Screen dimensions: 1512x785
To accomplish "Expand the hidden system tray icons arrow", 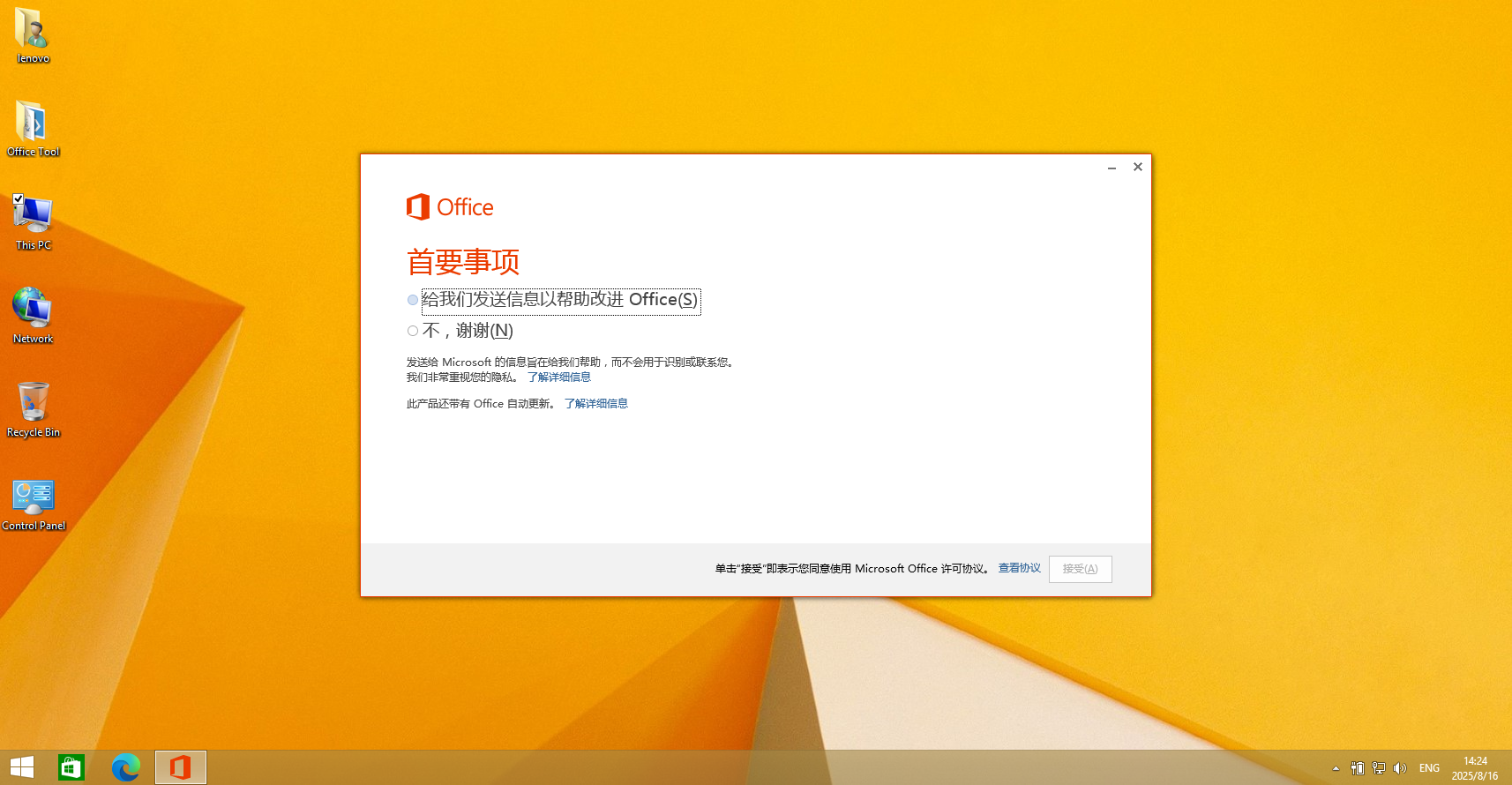I will coord(1336,768).
